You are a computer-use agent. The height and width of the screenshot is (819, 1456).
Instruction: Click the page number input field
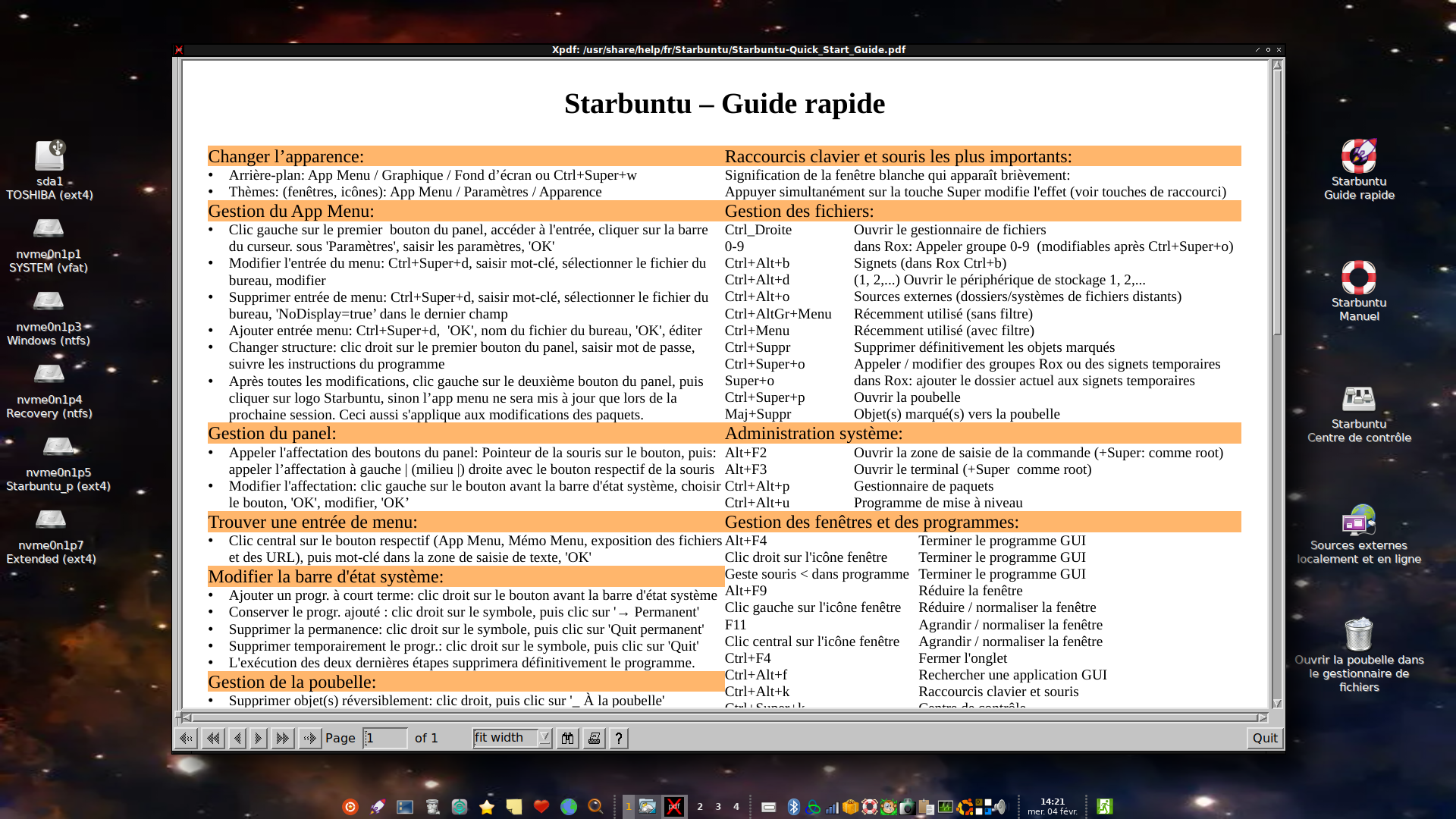(385, 738)
